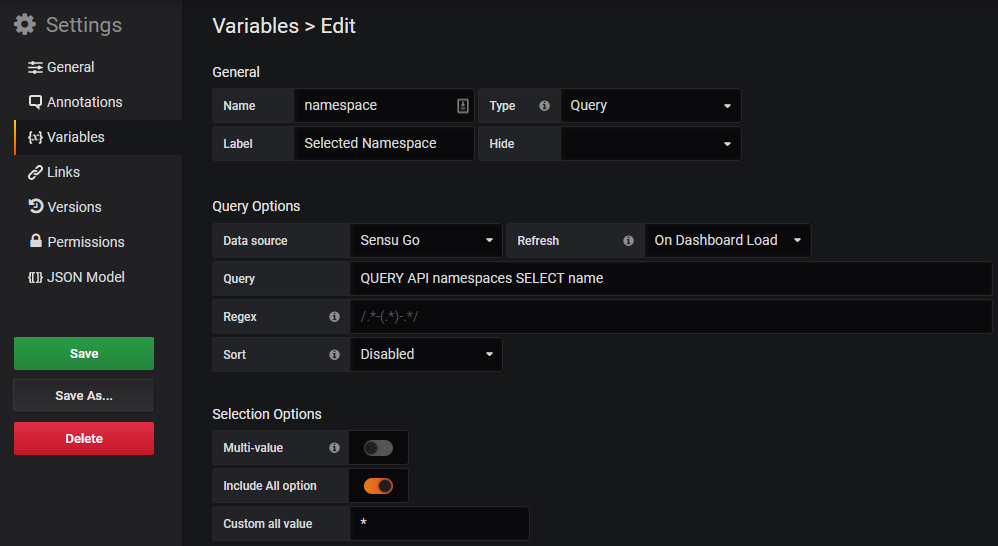
Task: Open the Hide dropdown
Action: 650,144
